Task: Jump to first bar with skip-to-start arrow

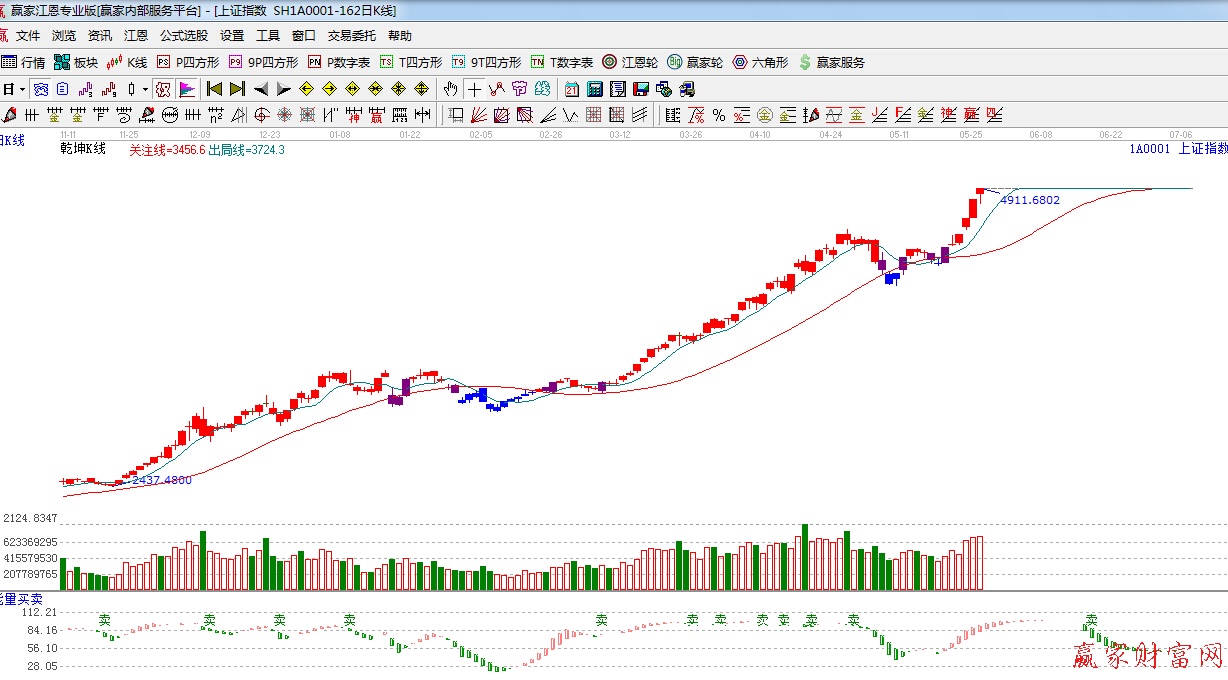Action: tap(214, 89)
